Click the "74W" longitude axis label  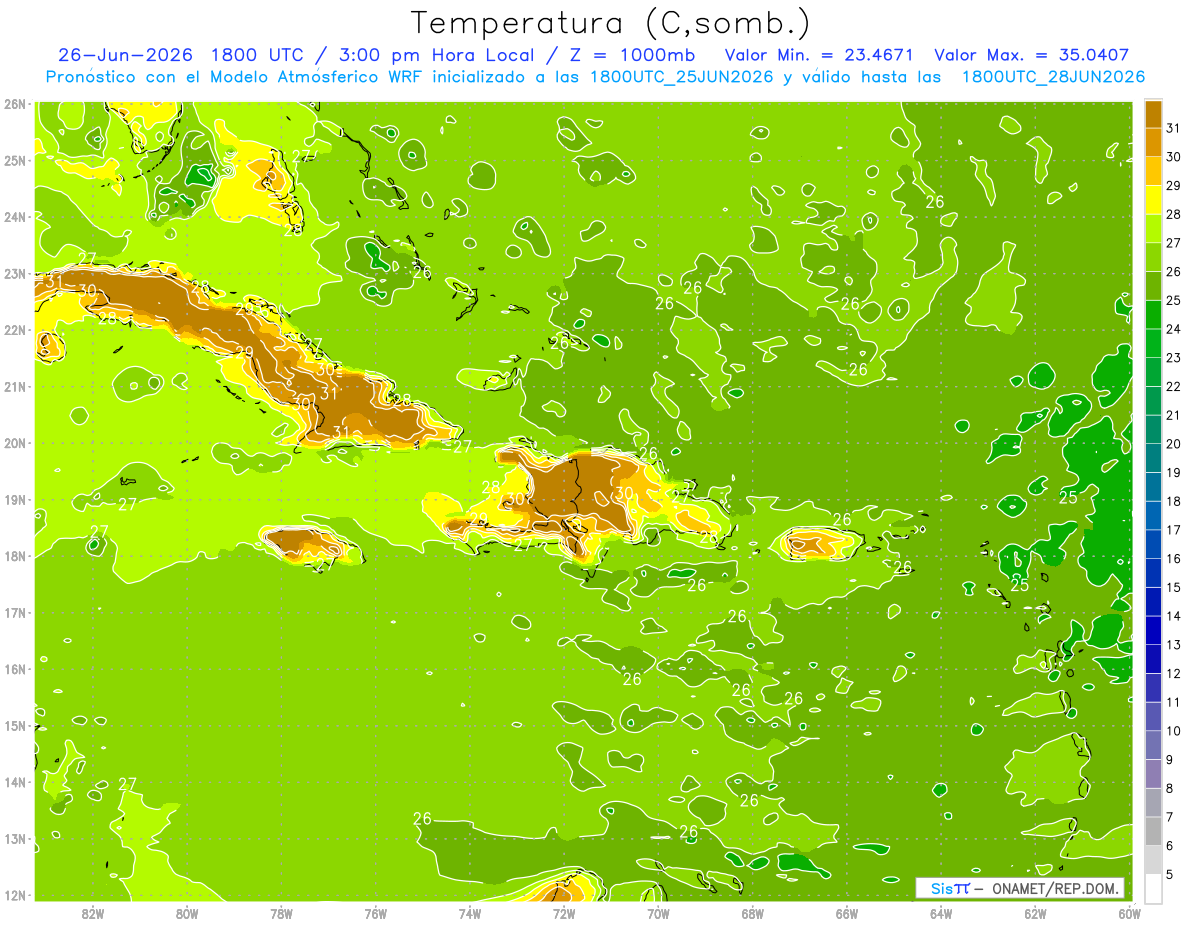[470, 912]
